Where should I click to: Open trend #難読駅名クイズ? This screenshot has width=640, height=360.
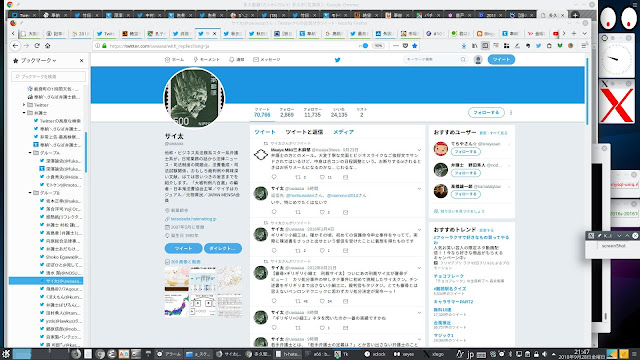pyautogui.click(x=450, y=289)
